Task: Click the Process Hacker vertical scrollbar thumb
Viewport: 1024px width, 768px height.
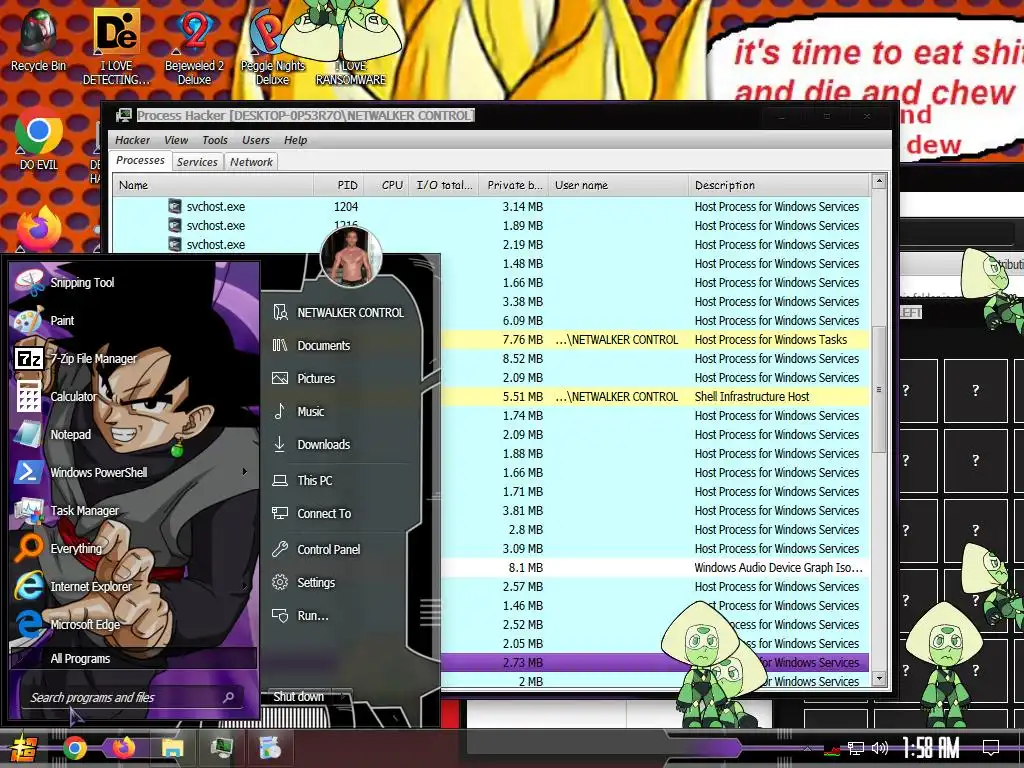Action: tap(879, 389)
